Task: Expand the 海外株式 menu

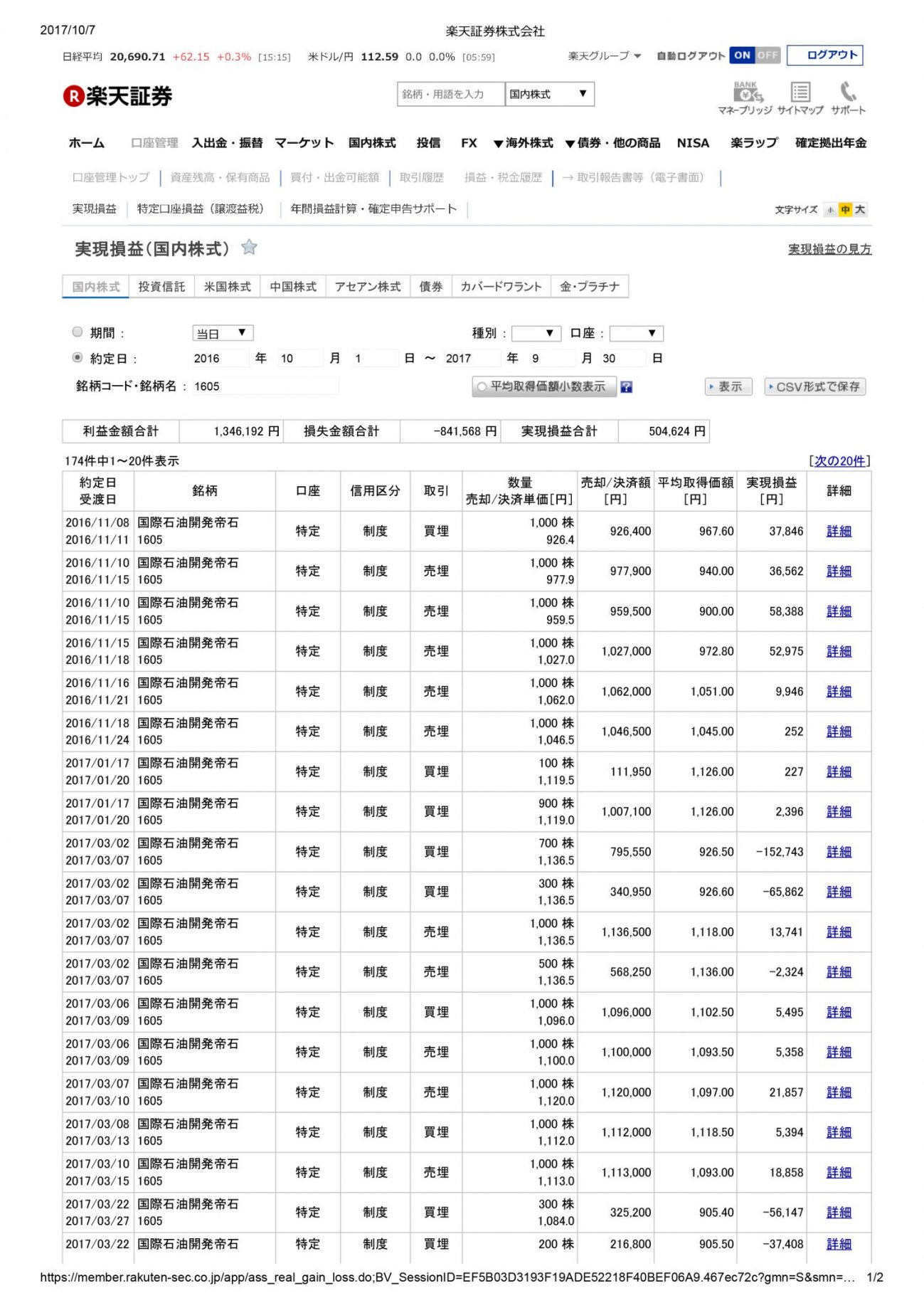Action: [524, 143]
